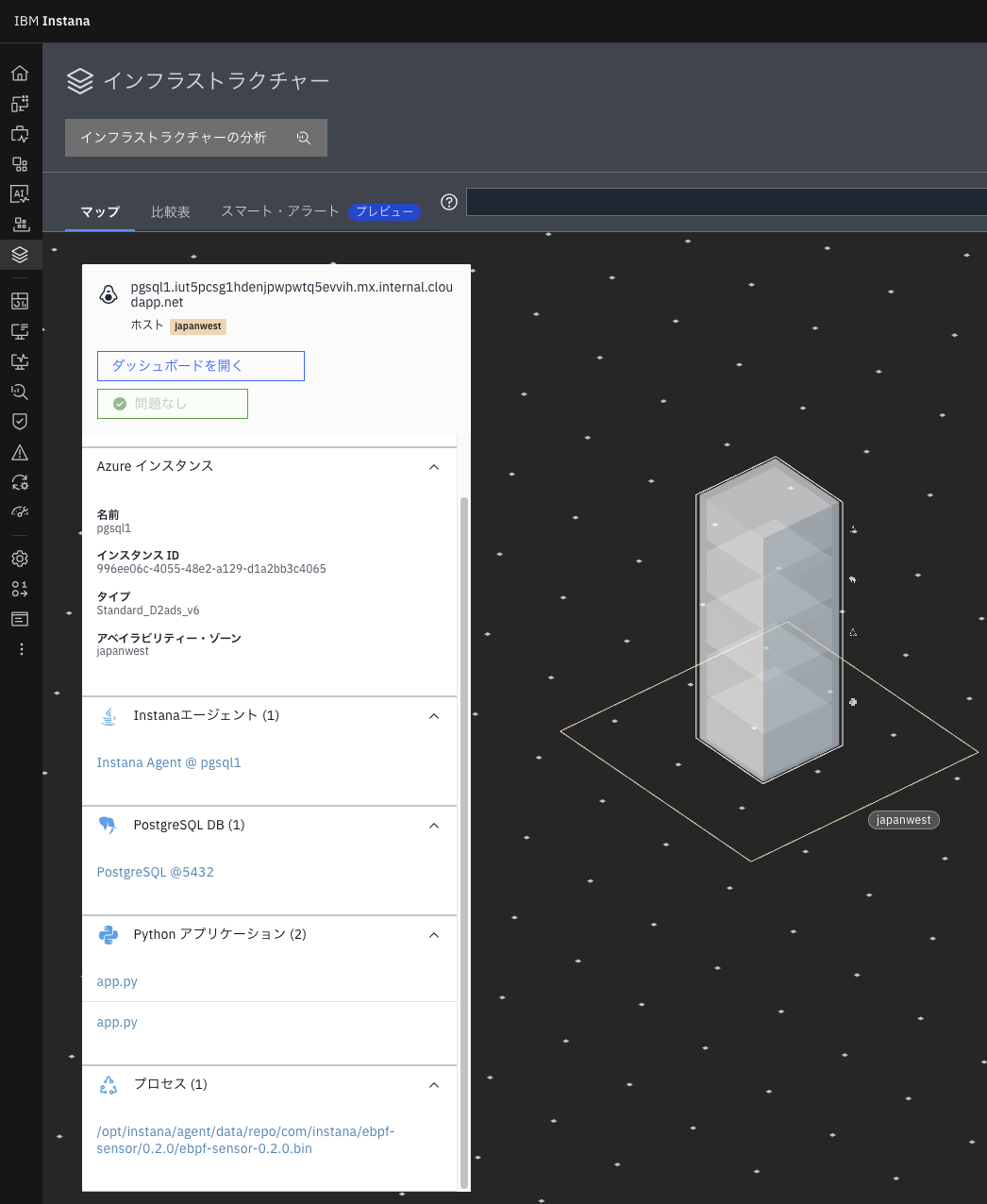987x1204 pixels.
Task: Open the second app.py link
Action: [117, 1022]
